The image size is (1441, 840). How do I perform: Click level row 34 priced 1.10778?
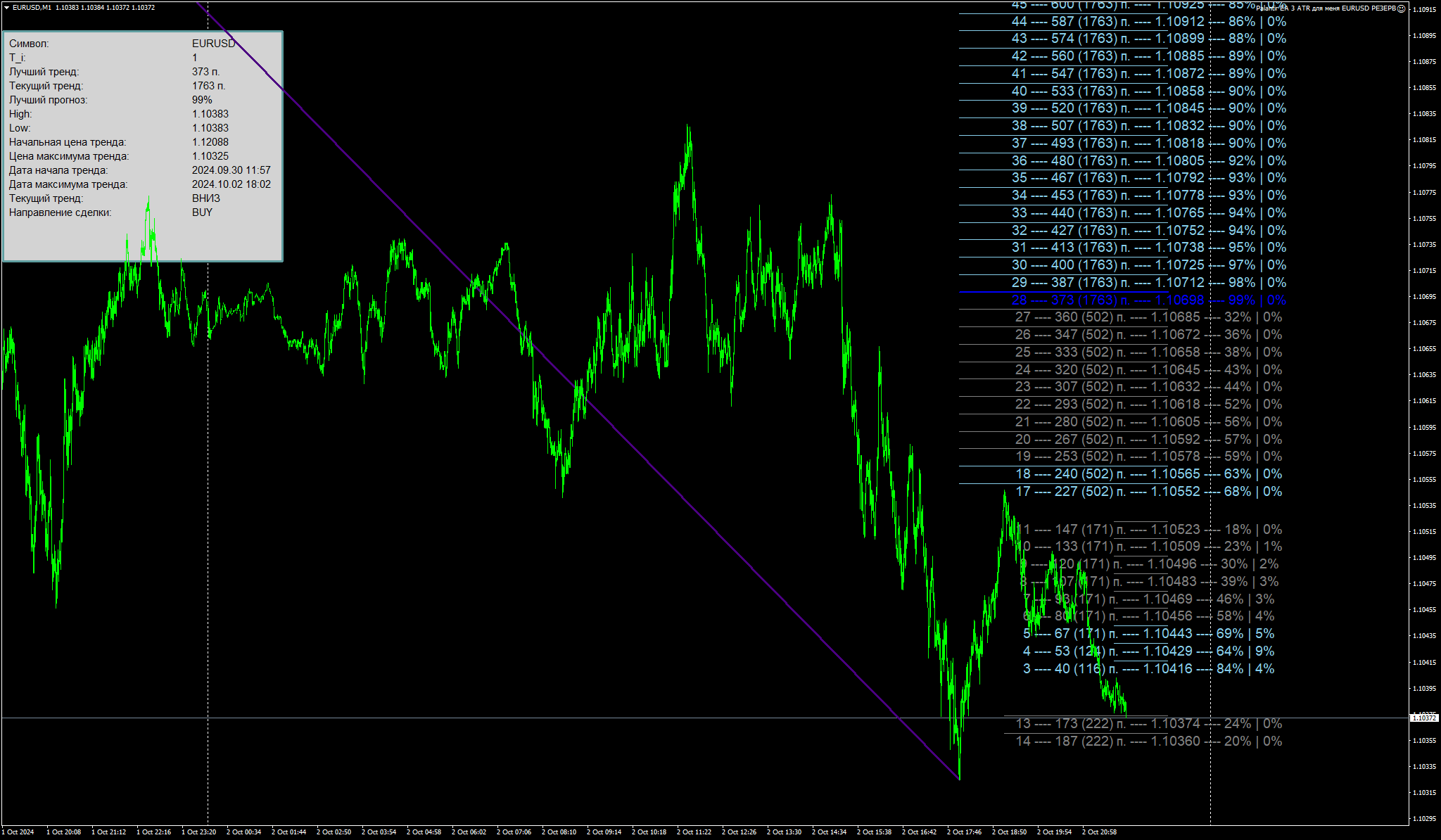tap(1149, 196)
